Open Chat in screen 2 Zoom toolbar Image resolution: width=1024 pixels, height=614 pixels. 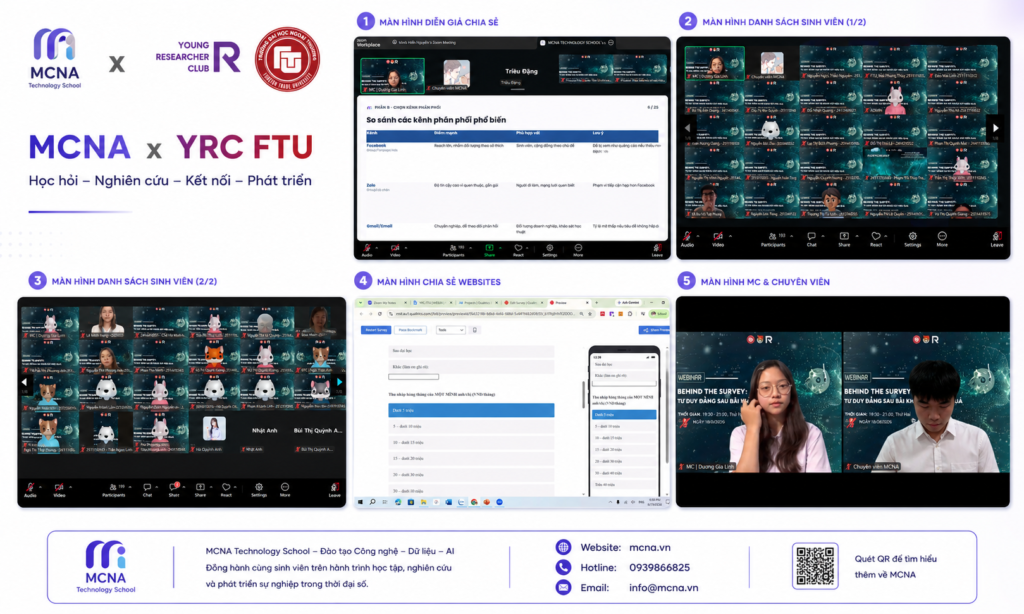coord(811,239)
